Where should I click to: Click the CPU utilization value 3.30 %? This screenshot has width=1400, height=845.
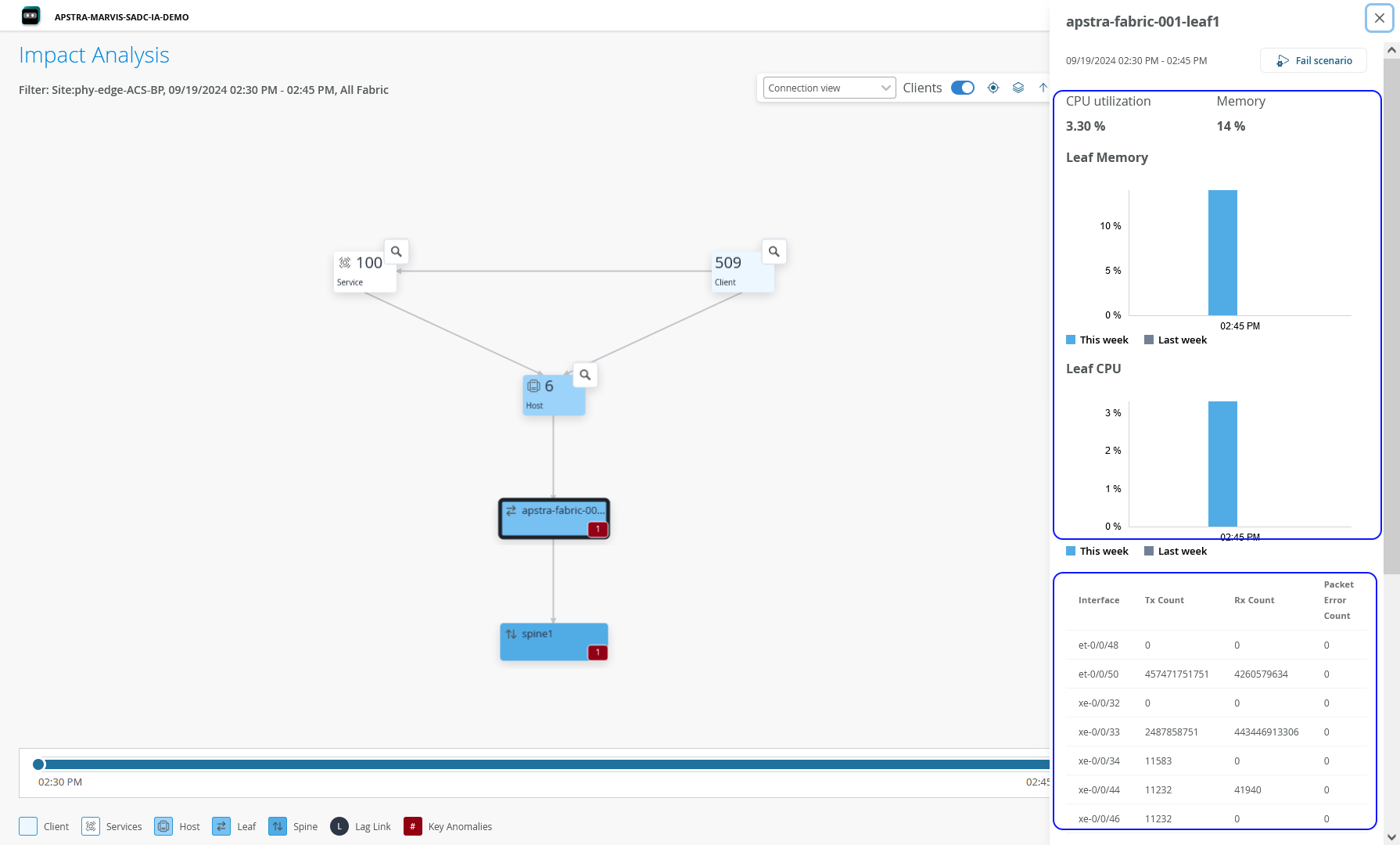click(x=1086, y=126)
